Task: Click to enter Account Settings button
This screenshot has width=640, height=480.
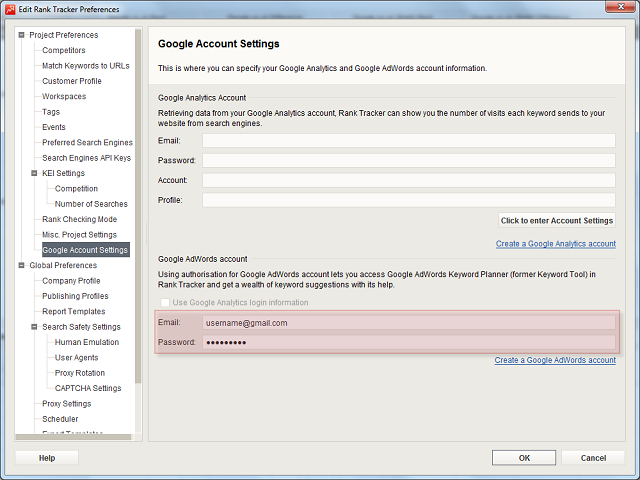Action: pos(557,220)
